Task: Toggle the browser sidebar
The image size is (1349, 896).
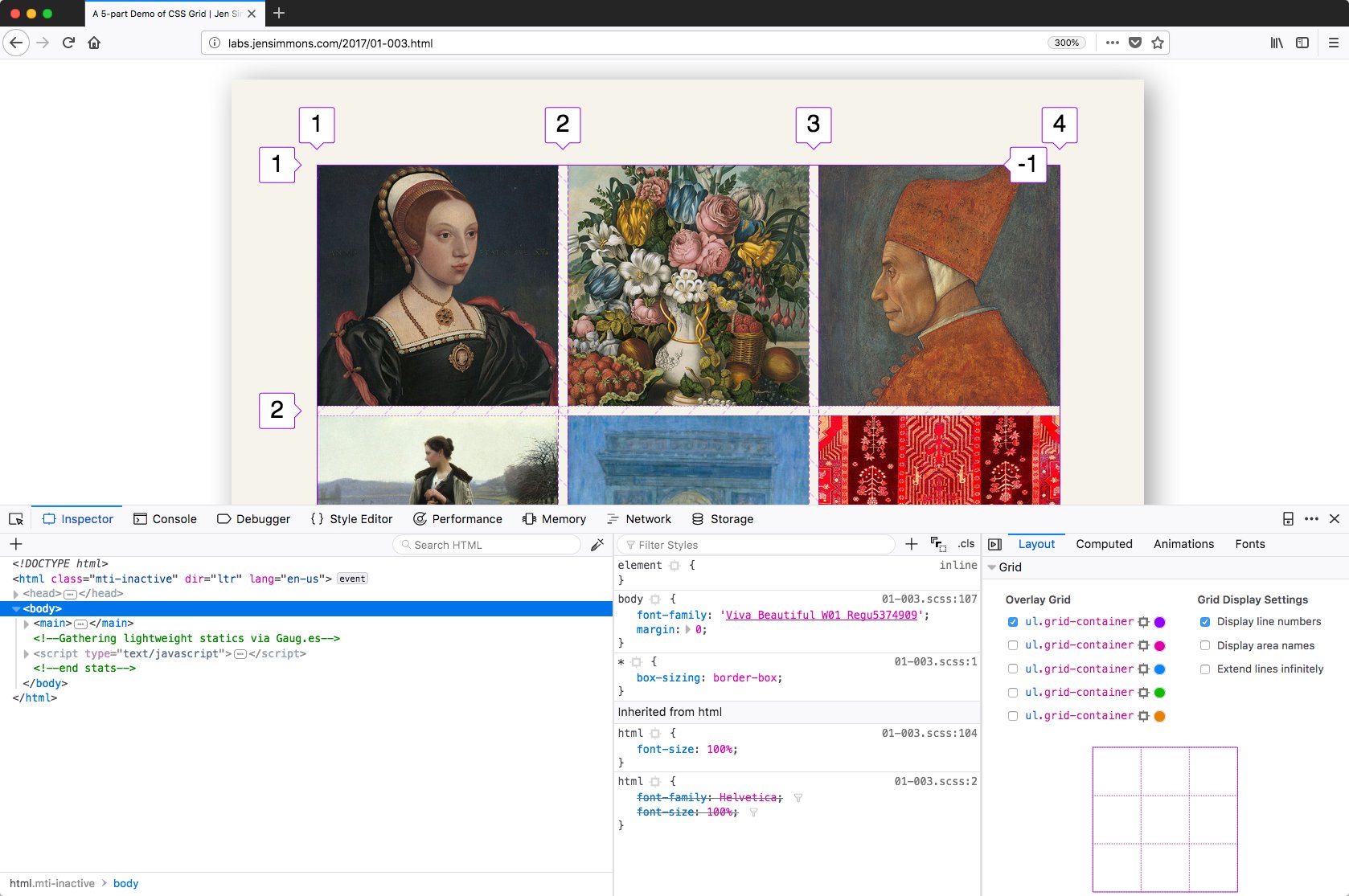Action: tap(1302, 43)
